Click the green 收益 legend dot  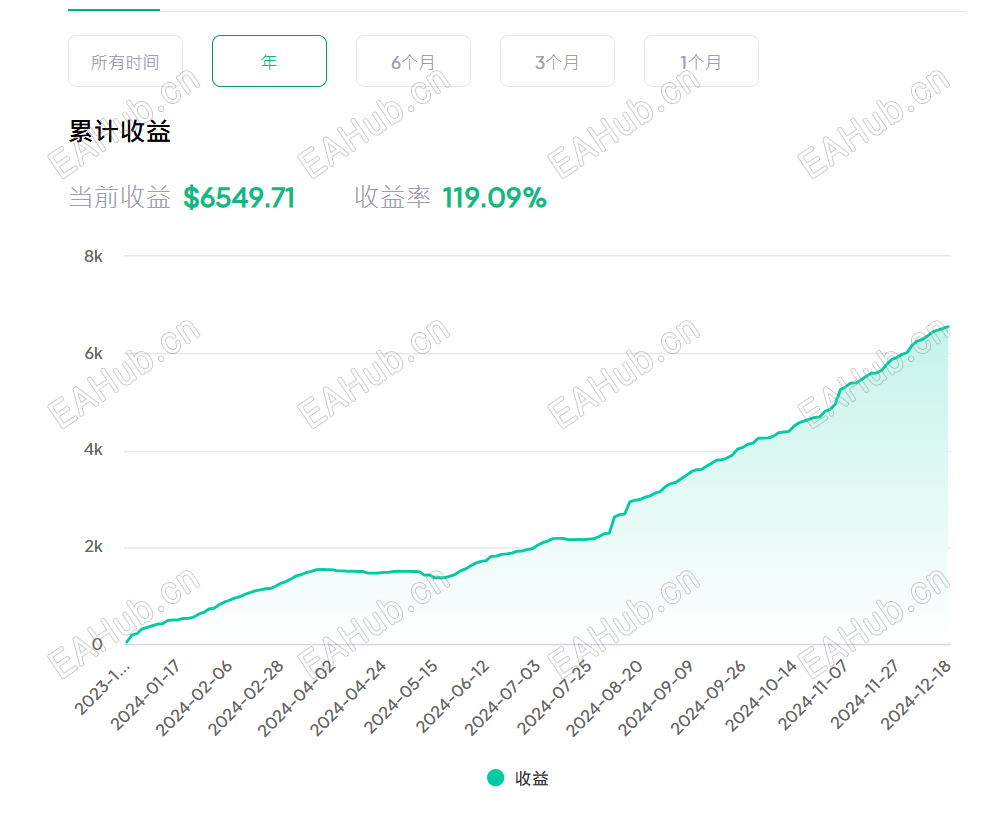click(x=496, y=778)
